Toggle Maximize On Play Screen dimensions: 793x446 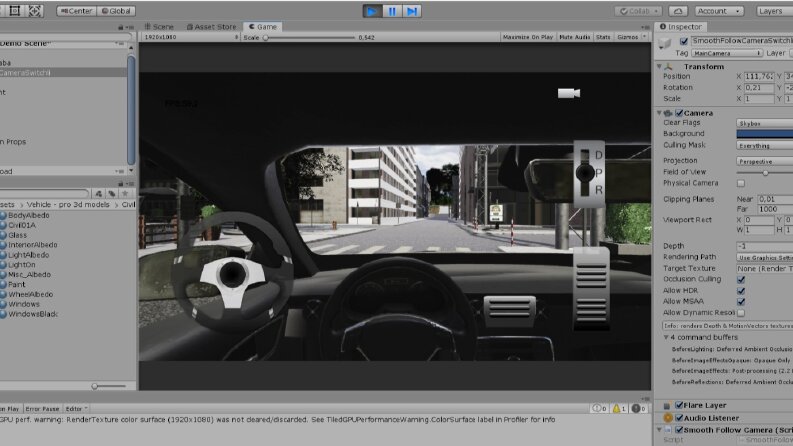point(527,37)
